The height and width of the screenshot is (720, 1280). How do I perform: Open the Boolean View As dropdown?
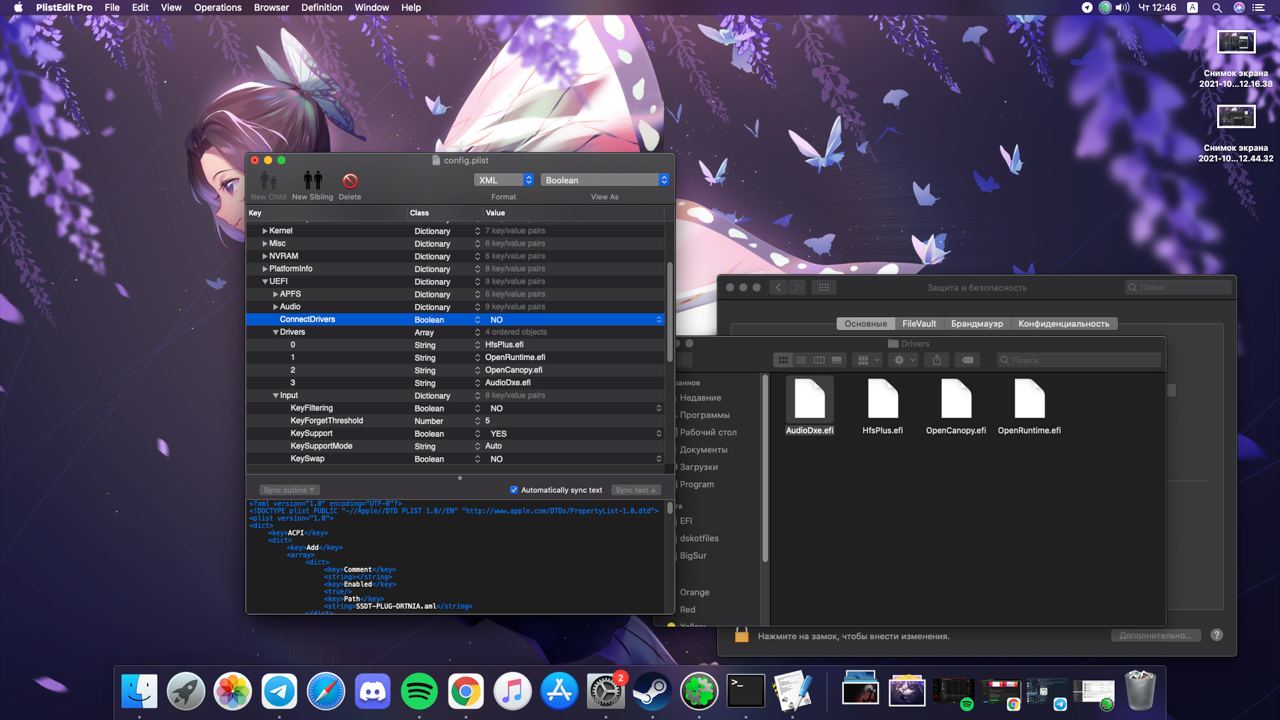[605, 180]
